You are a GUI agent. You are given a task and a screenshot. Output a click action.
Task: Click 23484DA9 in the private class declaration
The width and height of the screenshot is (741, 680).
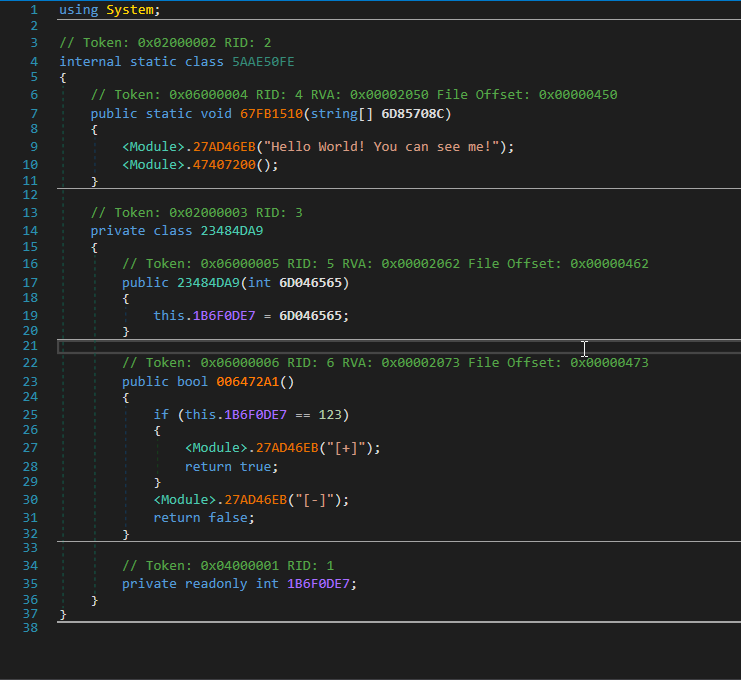231,231
